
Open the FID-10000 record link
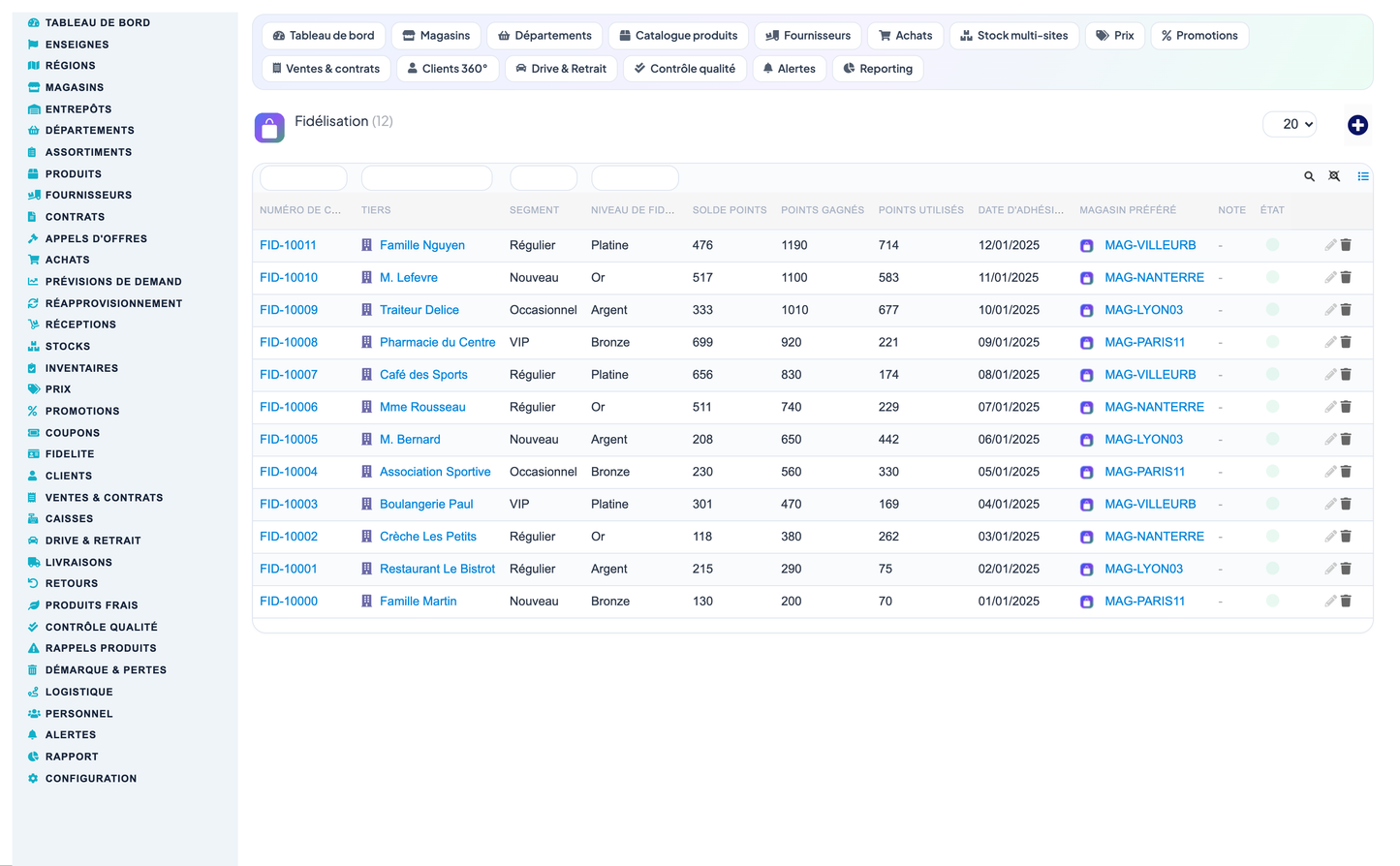289,602
